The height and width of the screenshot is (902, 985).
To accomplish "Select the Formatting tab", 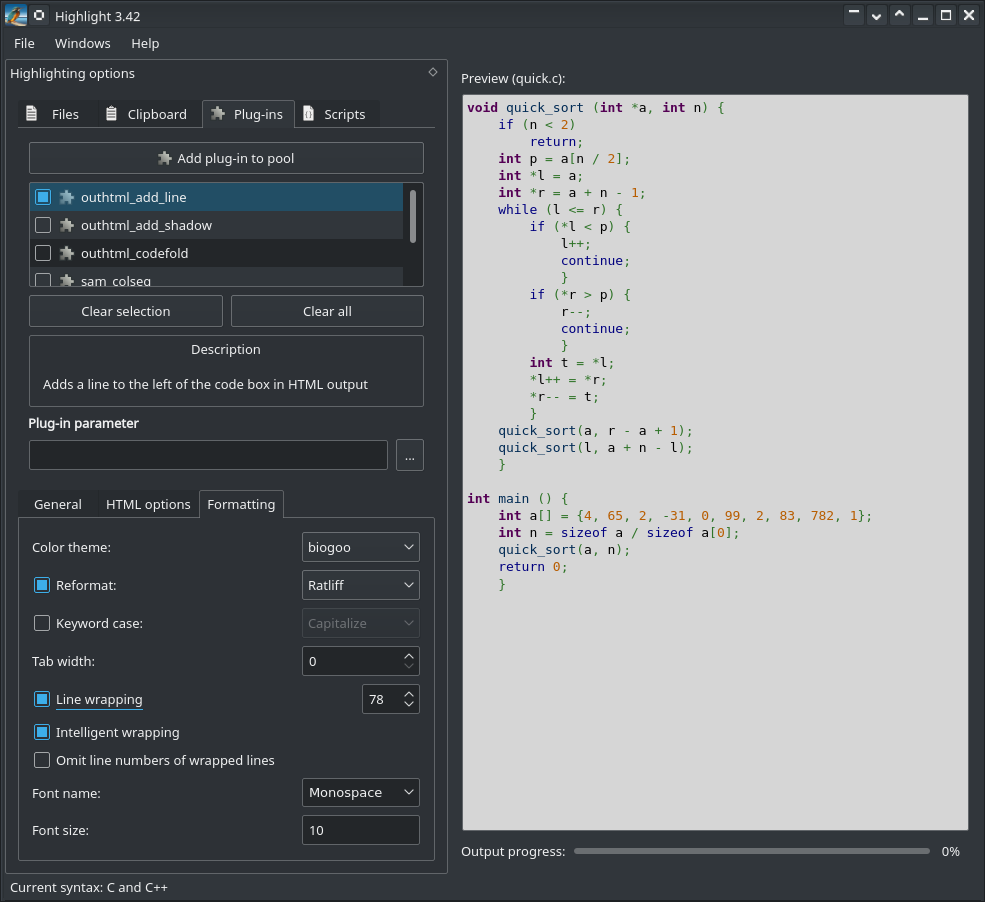I will click(x=241, y=504).
